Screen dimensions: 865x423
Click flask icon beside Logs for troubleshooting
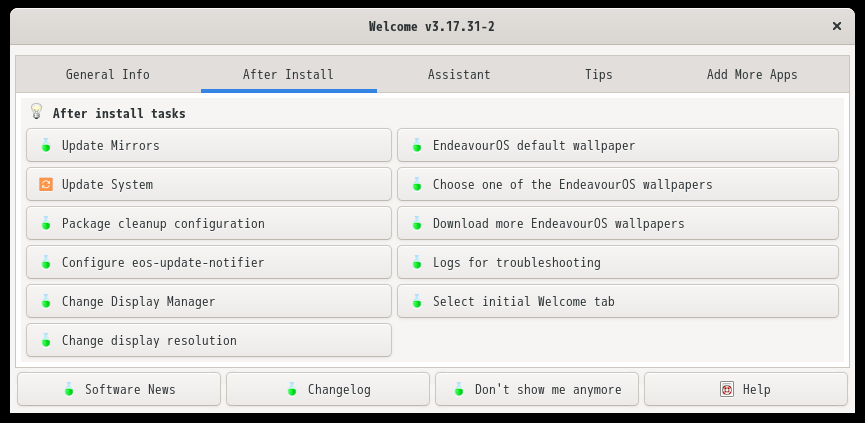(x=417, y=263)
